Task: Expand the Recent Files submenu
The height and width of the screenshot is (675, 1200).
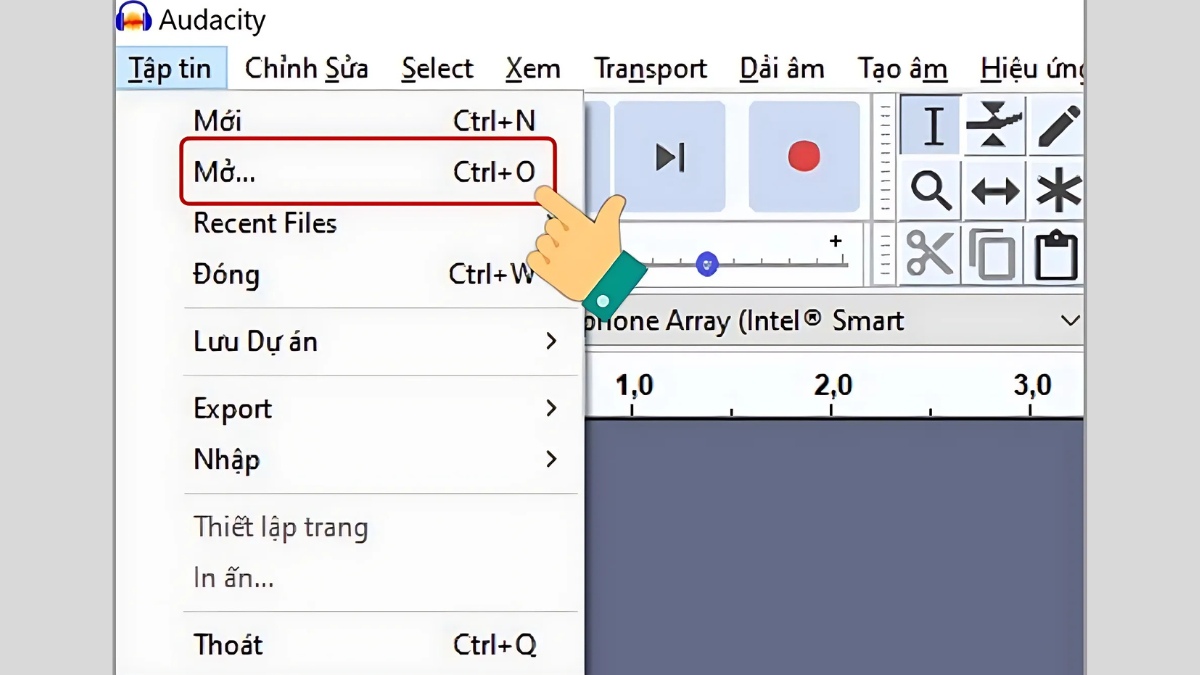Action: pos(366,224)
